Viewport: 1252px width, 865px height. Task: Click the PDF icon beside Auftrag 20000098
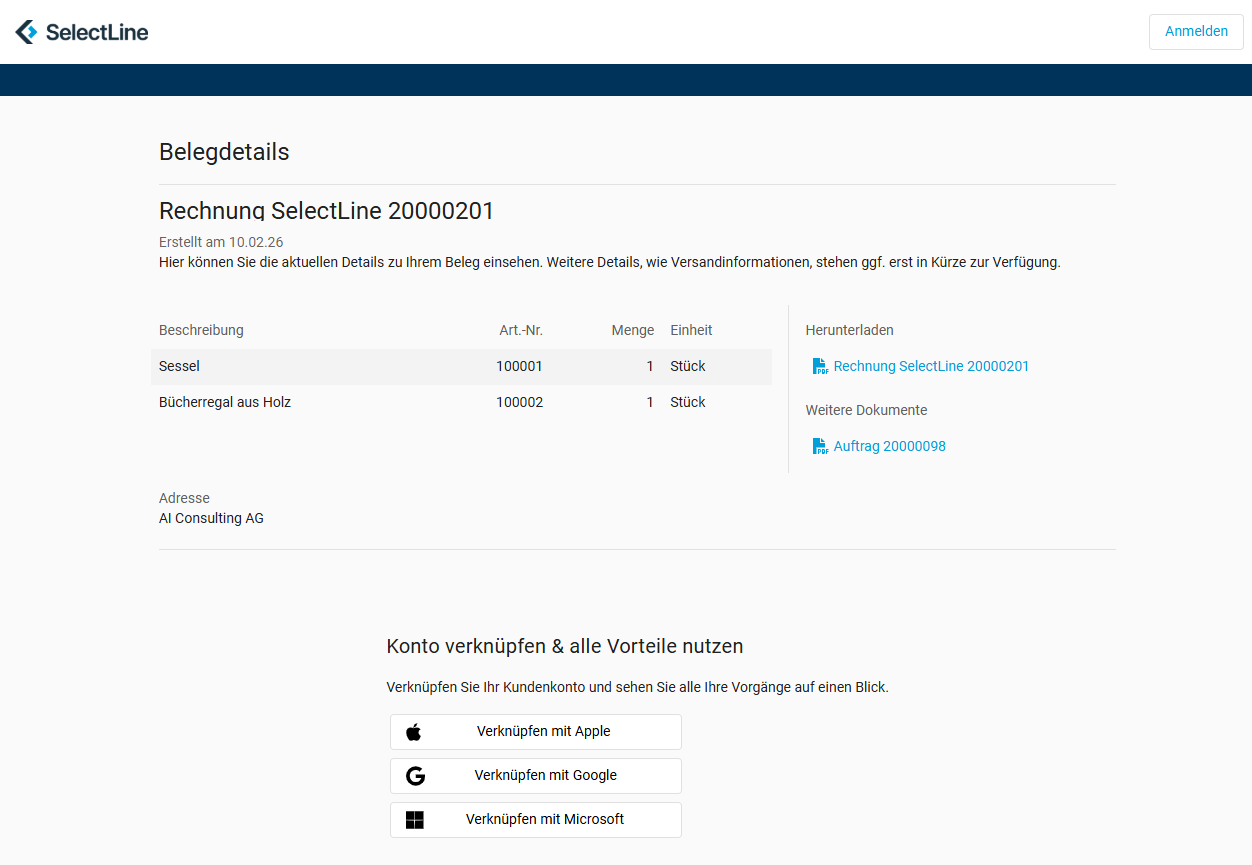[820, 447]
